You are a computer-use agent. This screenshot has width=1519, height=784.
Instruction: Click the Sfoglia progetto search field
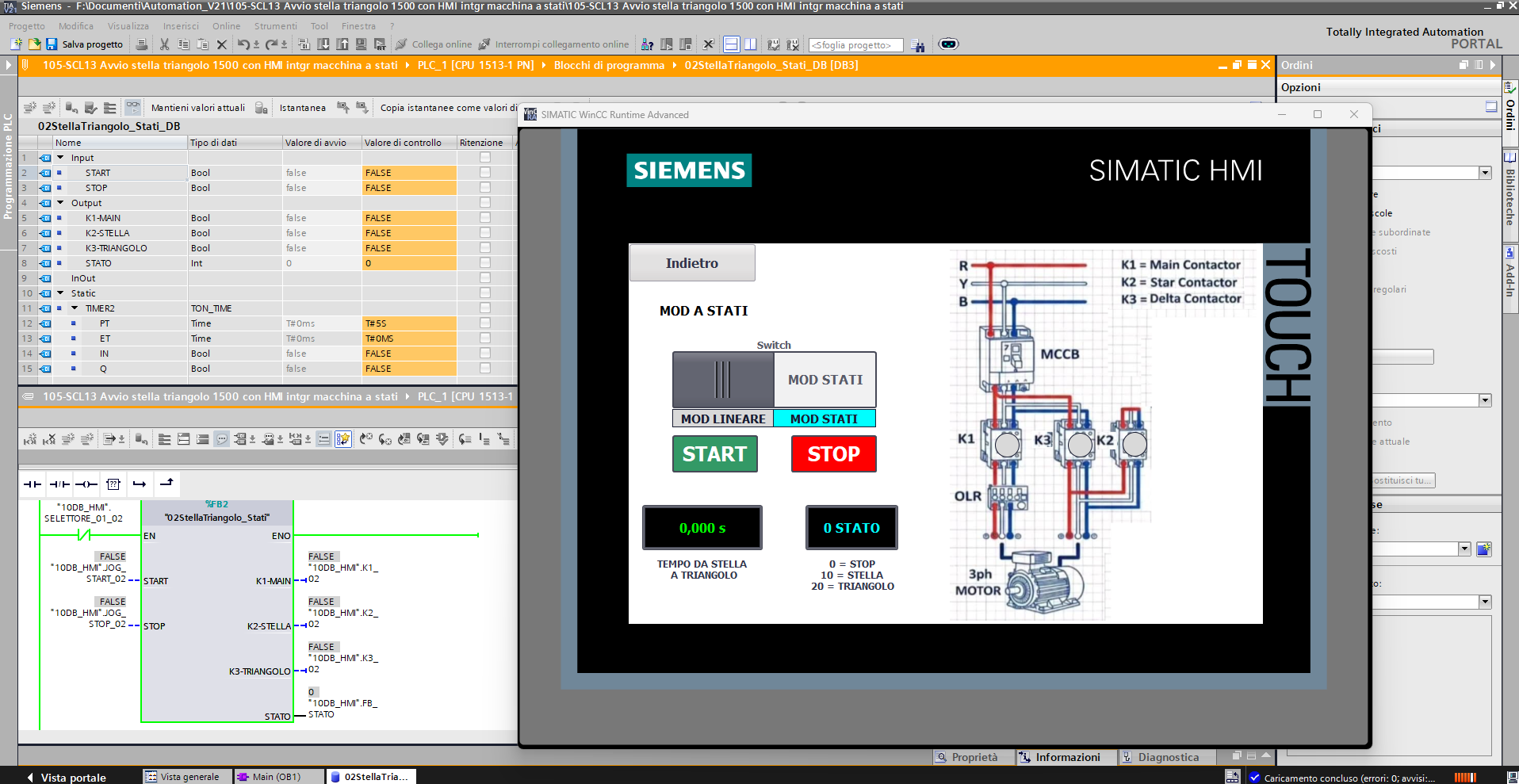pyautogui.click(x=855, y=45)
